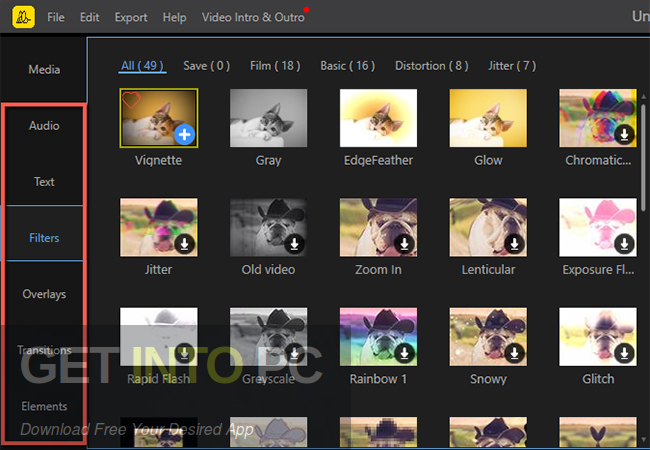Viewport: 650px width, 450px height.
Task: Click the 'Snowy' filter label
Action: [488, 379]
